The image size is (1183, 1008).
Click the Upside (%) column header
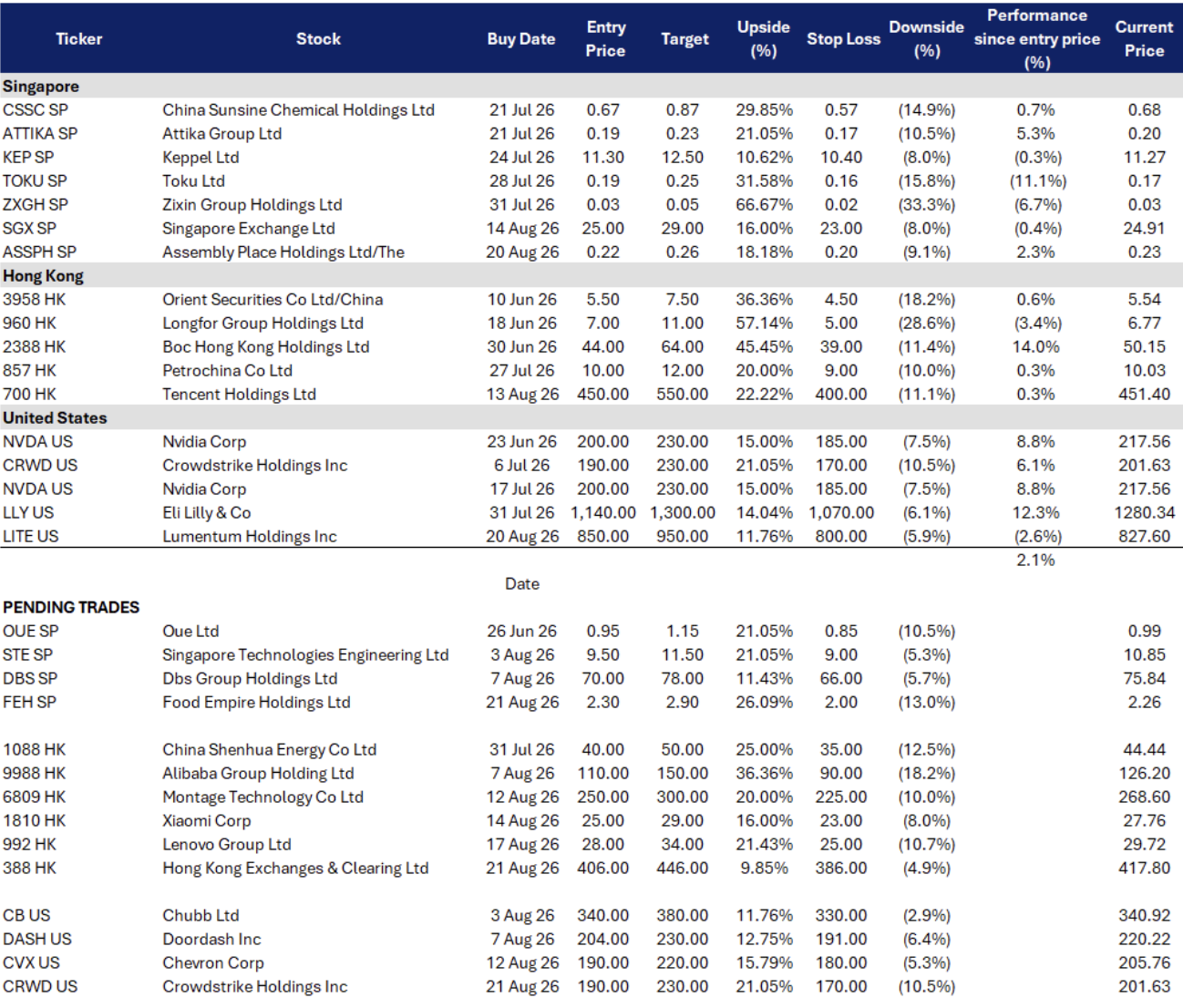(764, 39)
